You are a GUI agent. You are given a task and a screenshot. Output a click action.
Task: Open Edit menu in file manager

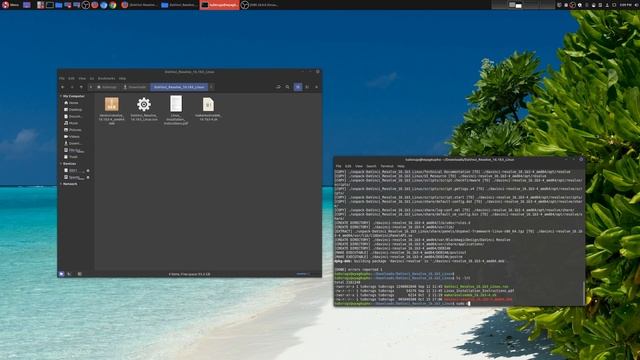point(71,78)
